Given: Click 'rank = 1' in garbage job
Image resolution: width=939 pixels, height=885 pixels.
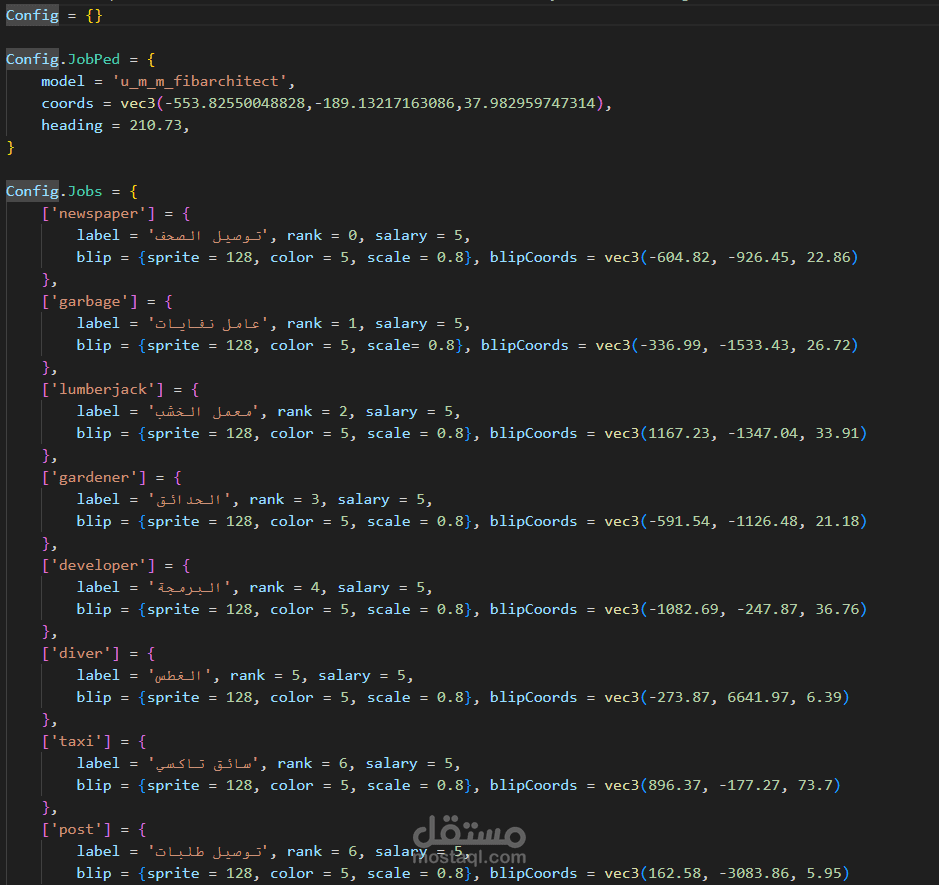Looking at the screenshot, I should click(x=322, y=324).
